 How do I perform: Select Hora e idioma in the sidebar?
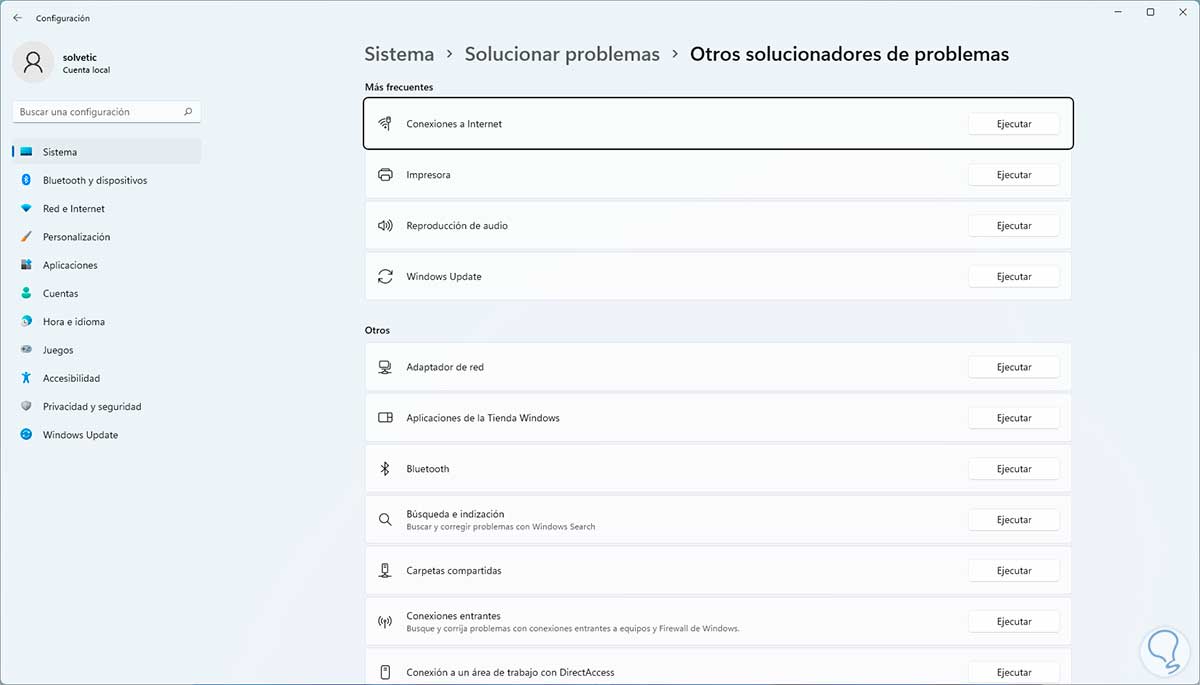(73, 322)
